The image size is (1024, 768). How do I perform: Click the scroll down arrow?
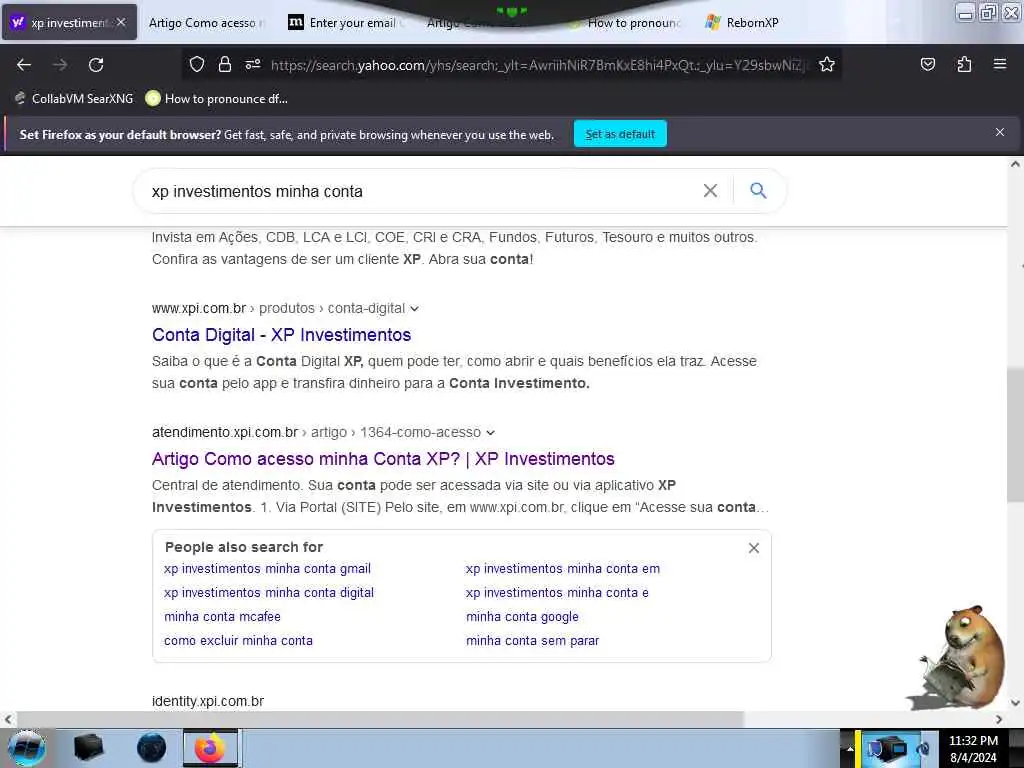point(1015,703)
